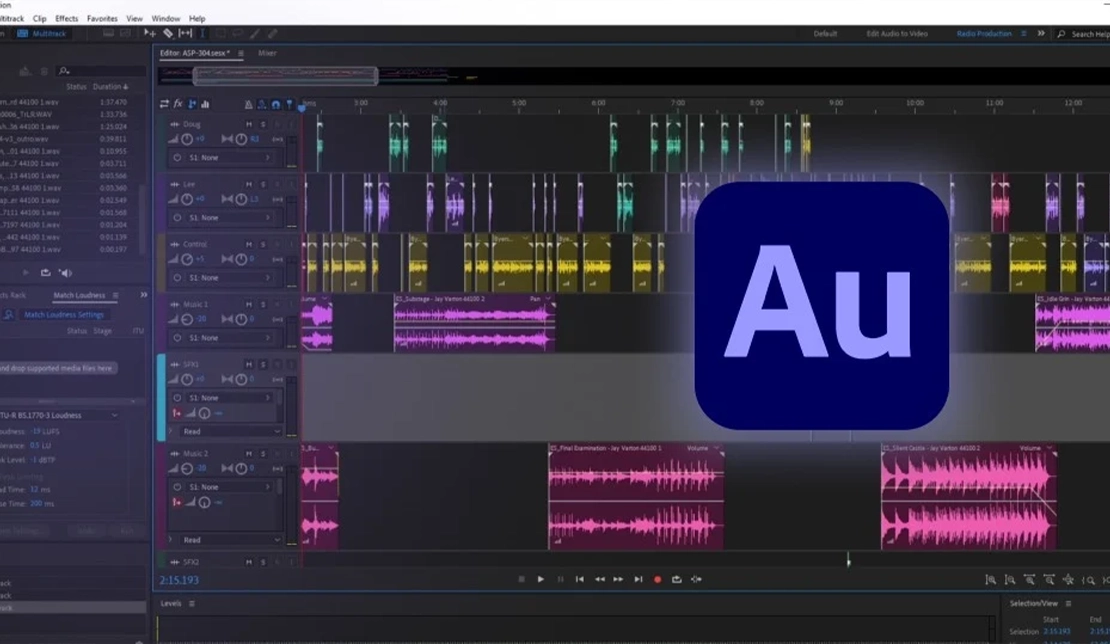The height and width of the screenshot is (644, 1110).
Task: Select the Time Selection tool
Action: click(x=203, y=32)
